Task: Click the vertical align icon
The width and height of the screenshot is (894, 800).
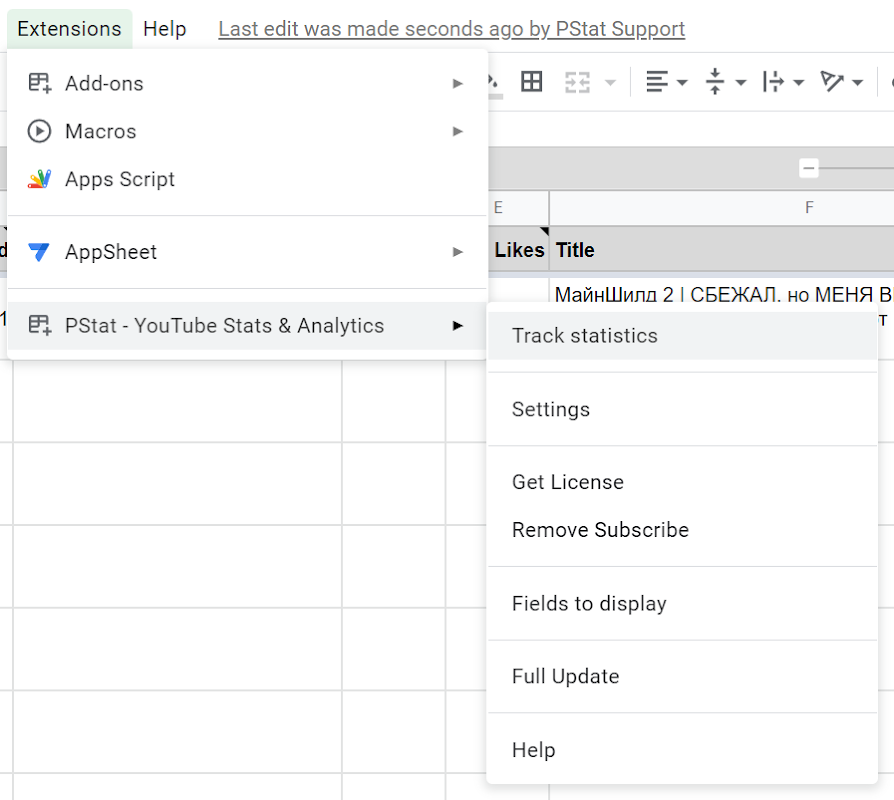Action: [715, 82]
